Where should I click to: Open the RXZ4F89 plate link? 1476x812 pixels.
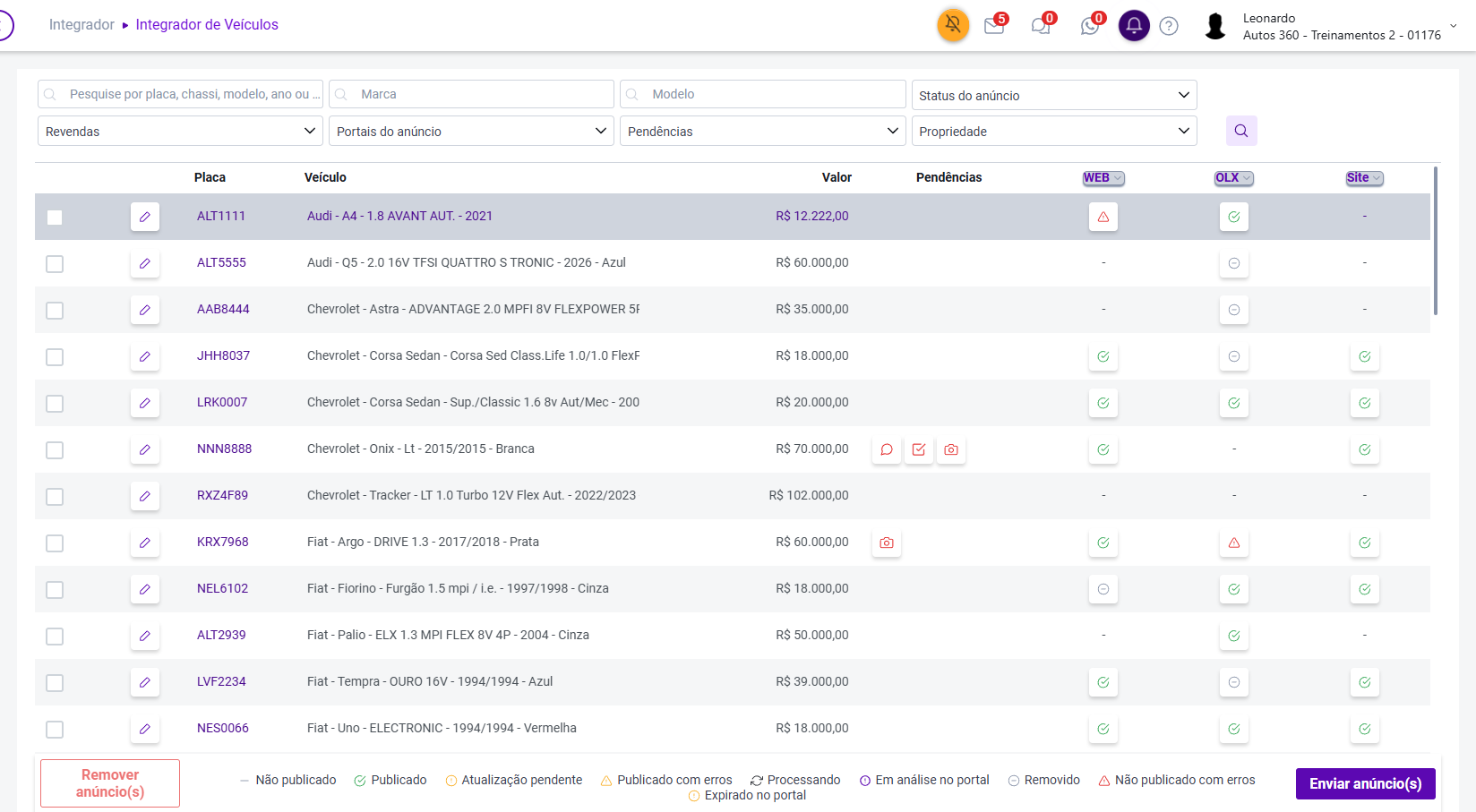click(x=222, y=495)
